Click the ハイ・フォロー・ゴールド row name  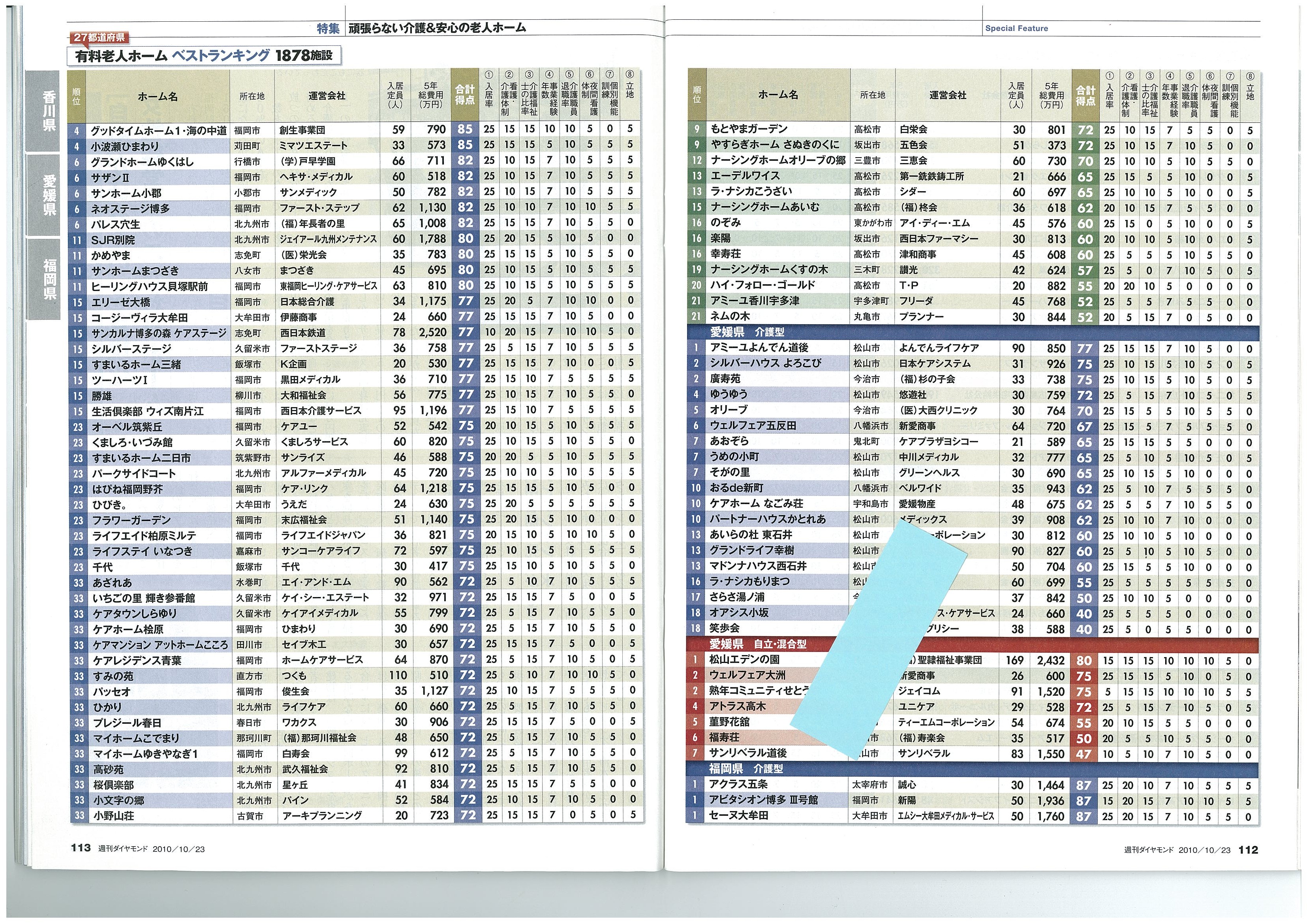(x=762, y=285)
